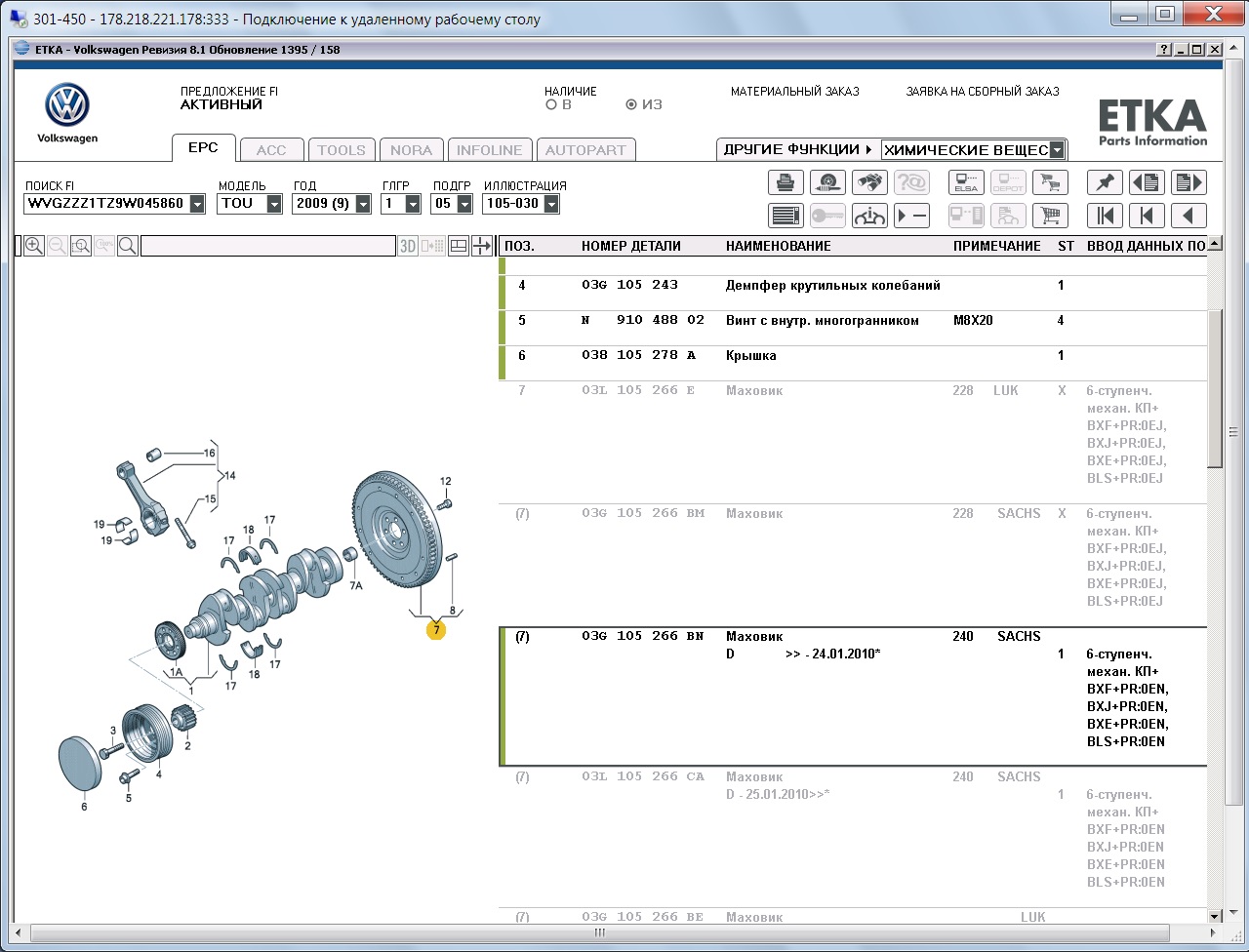
Task: Jump to first with double-bar arrow
Action: [1105, 216]
